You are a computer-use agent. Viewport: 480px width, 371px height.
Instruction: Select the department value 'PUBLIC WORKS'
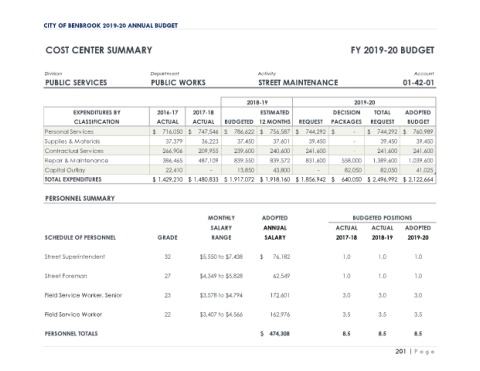[178, 83]
